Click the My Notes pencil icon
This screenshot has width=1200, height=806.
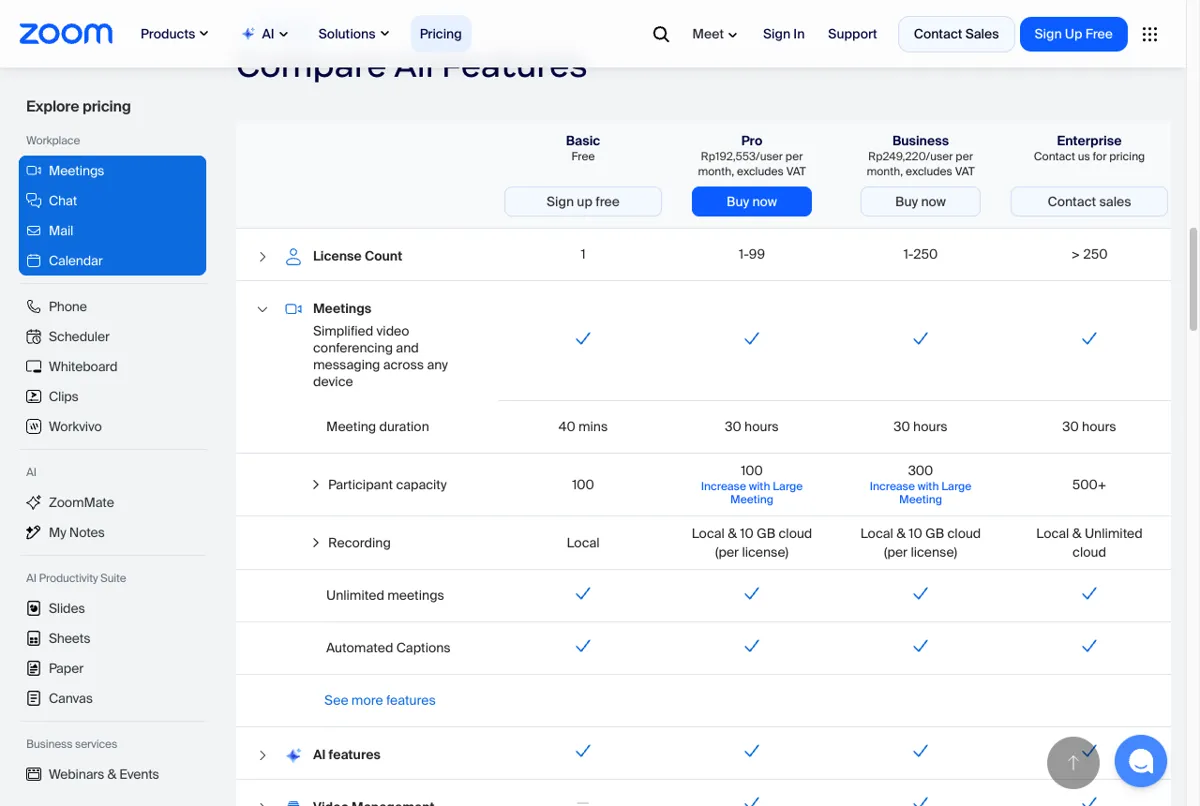pyautogui.click(x=34, y=533)
